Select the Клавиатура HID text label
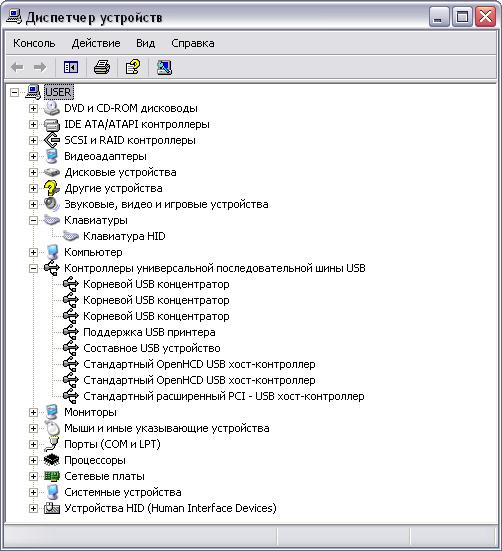Image resolution: width=502 pixels, height=551 pixels. pyautogui.click(x=124, y=236)
